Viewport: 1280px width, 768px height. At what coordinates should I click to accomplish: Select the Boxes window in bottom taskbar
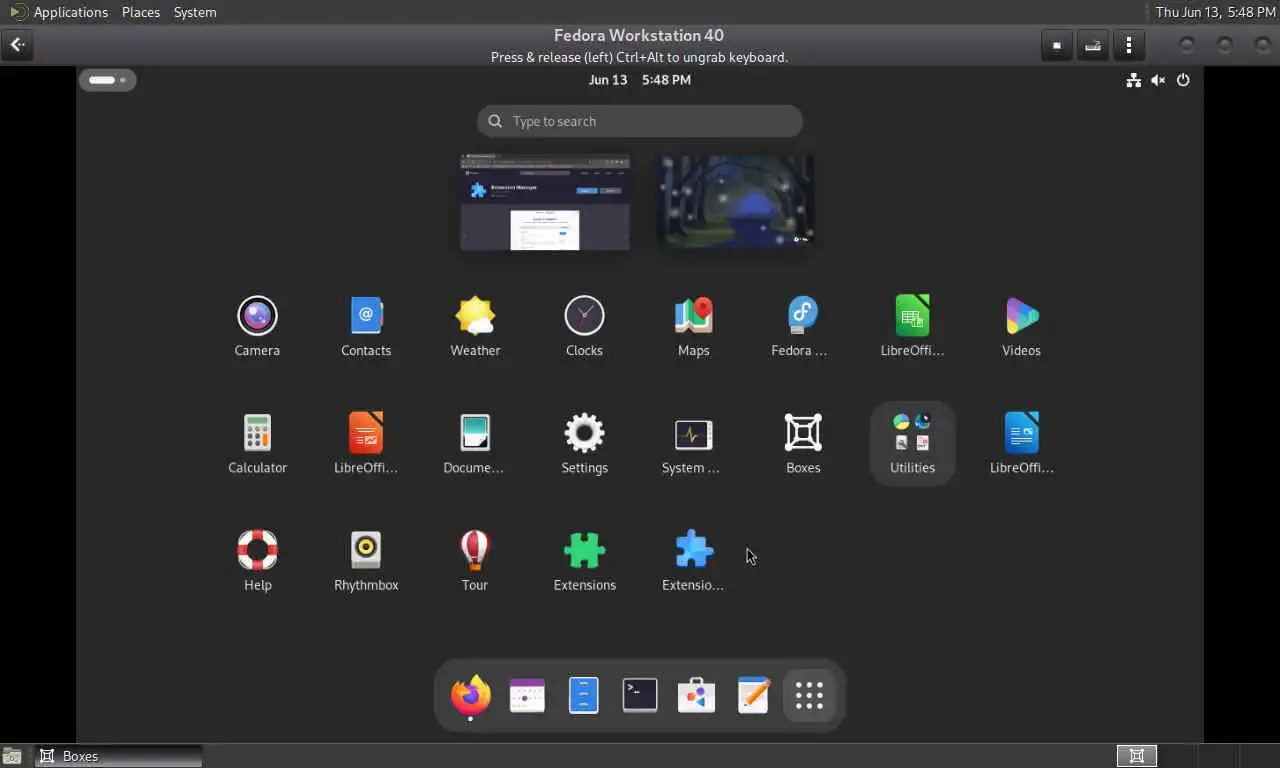(119, 756)
